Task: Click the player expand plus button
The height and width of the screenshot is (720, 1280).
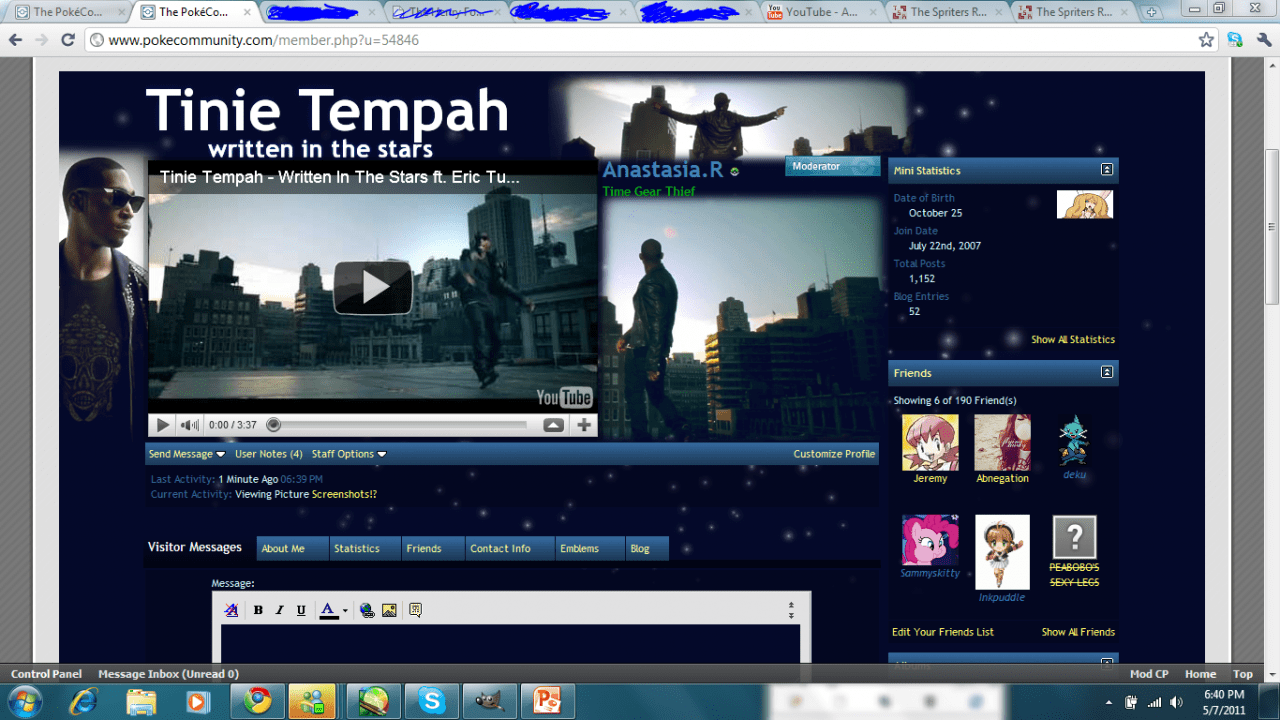Action: coord(584,425)
